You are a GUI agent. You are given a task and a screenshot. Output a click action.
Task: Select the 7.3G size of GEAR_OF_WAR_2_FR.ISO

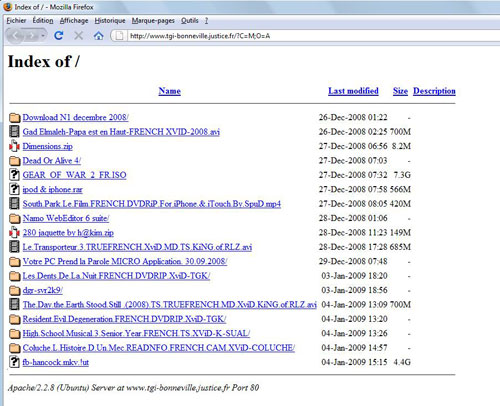tap(402, 175)
